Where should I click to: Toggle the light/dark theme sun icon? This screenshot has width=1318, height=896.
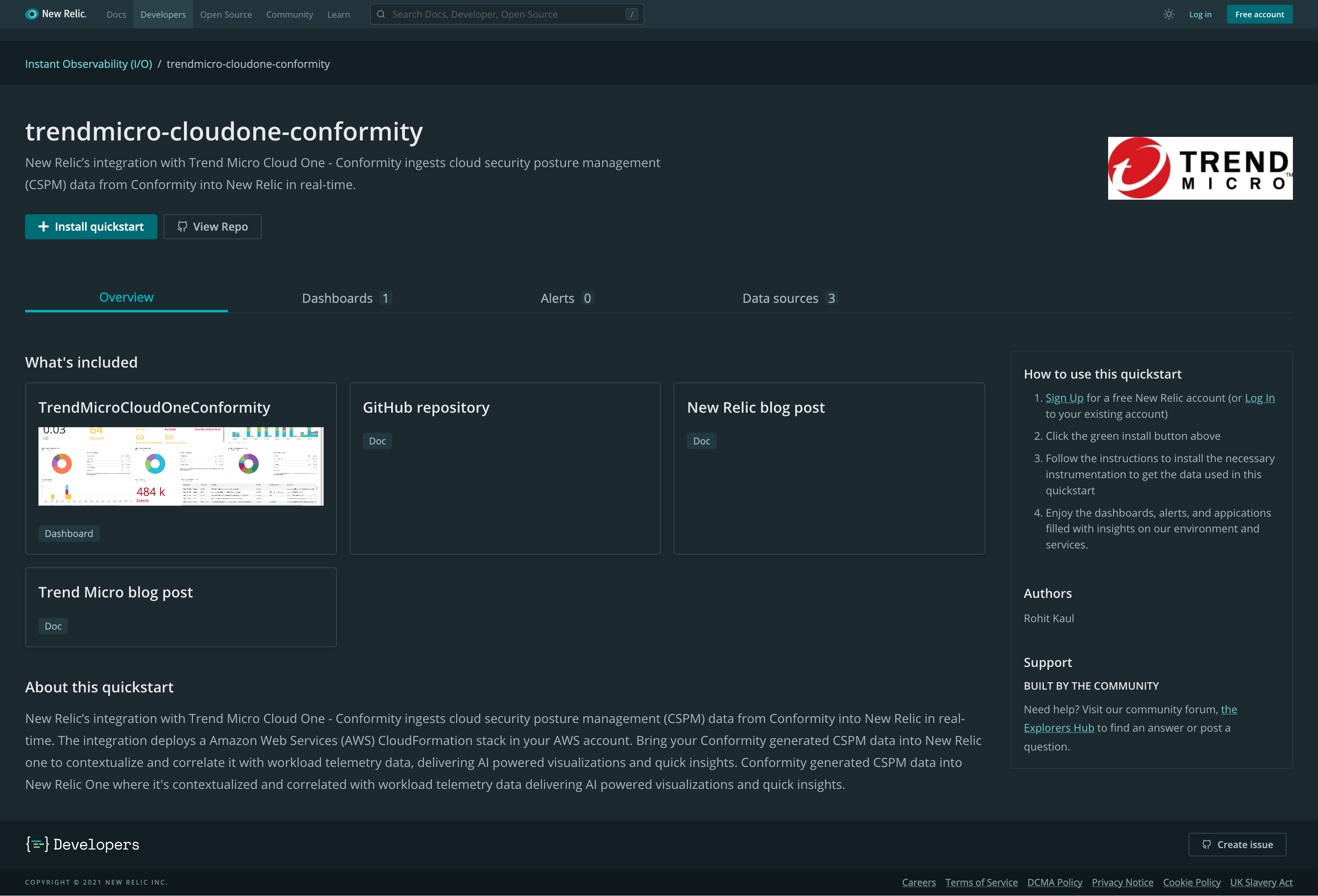(x=1168, y=14)
